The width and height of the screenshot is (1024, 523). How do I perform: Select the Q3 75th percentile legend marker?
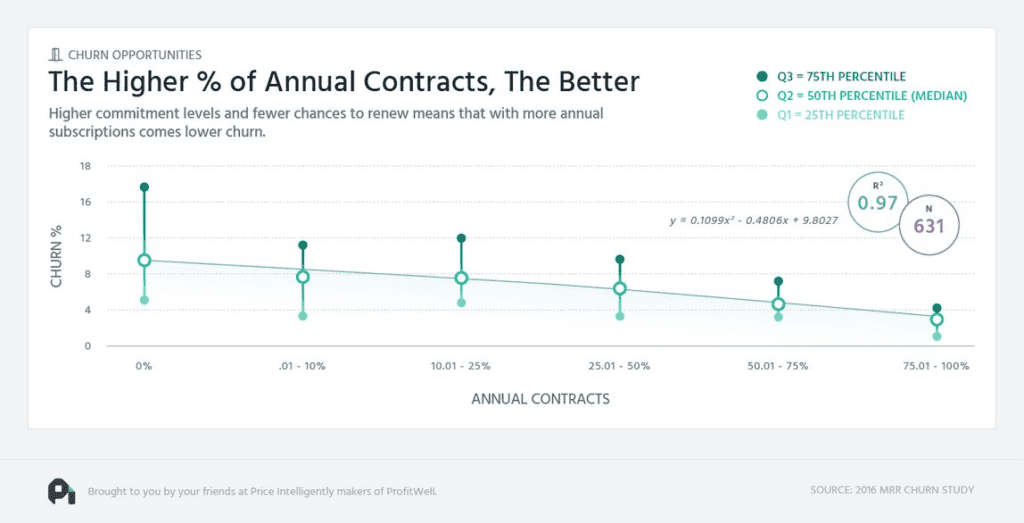pos(761,76)
